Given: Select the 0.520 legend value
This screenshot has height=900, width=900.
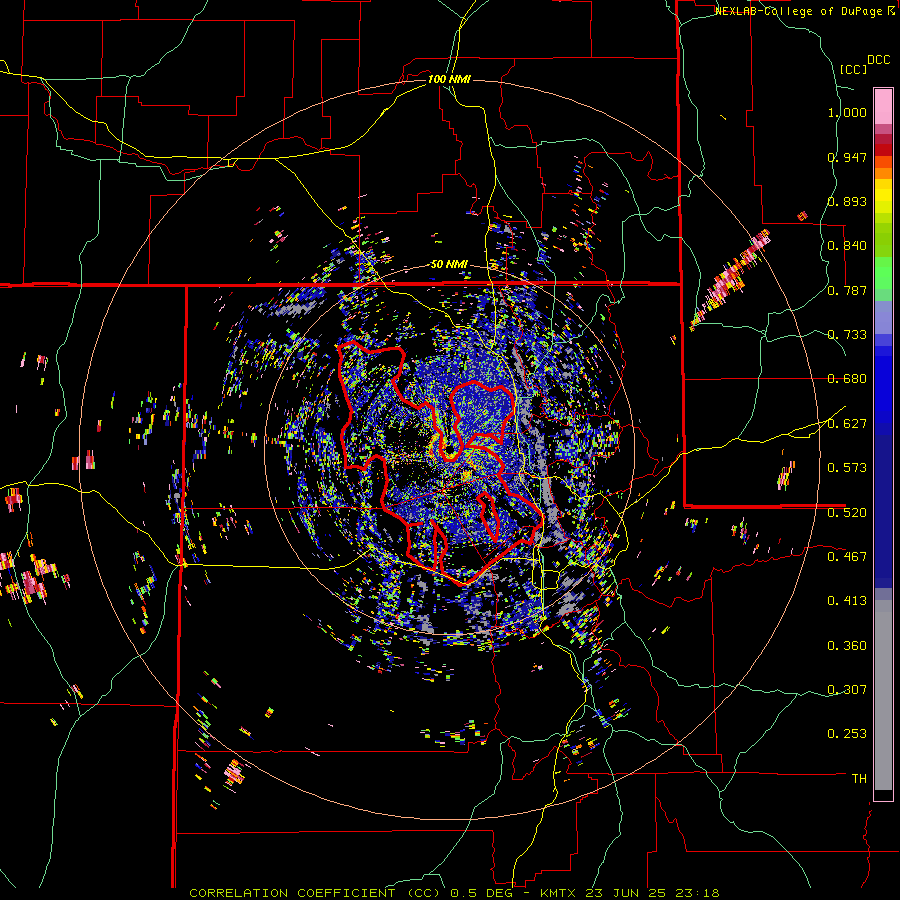Looking at the screenshot, I should 847,512.
